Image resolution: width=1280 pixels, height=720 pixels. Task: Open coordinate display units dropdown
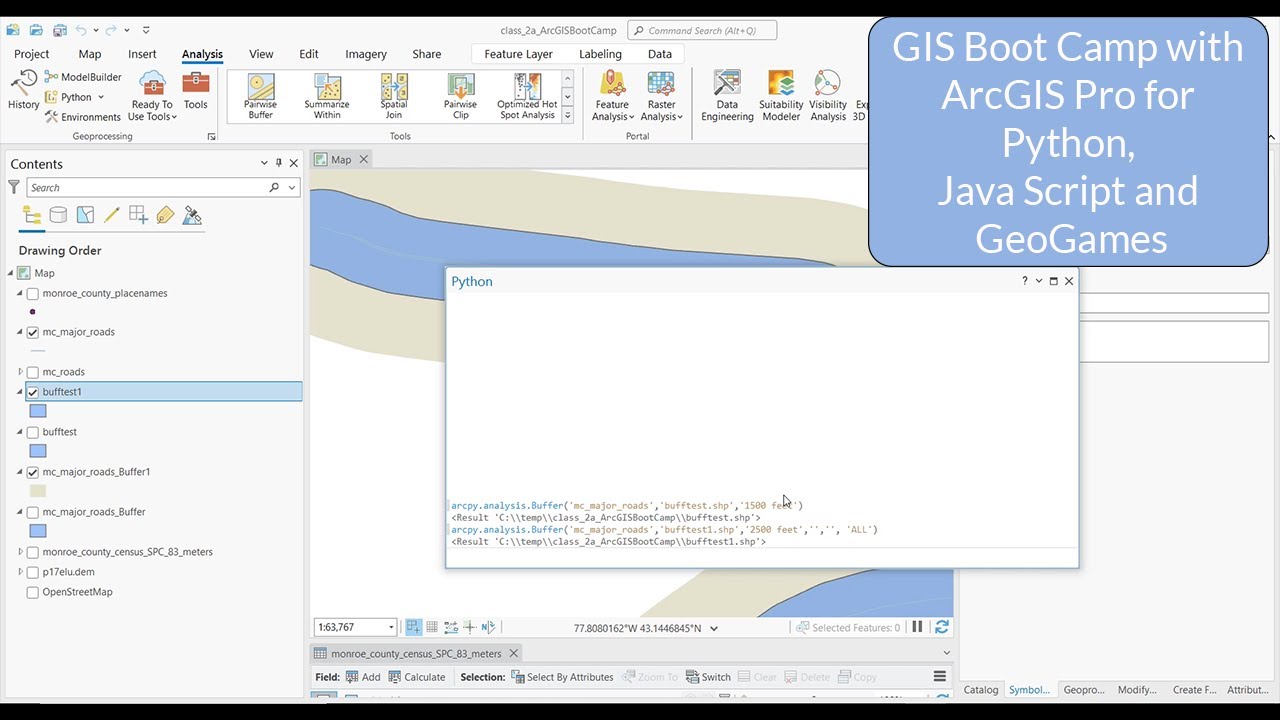pos(714,628)
